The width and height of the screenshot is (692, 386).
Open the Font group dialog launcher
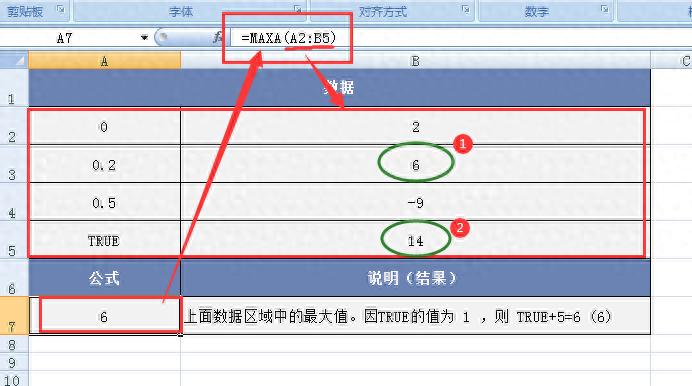point(298,9)
